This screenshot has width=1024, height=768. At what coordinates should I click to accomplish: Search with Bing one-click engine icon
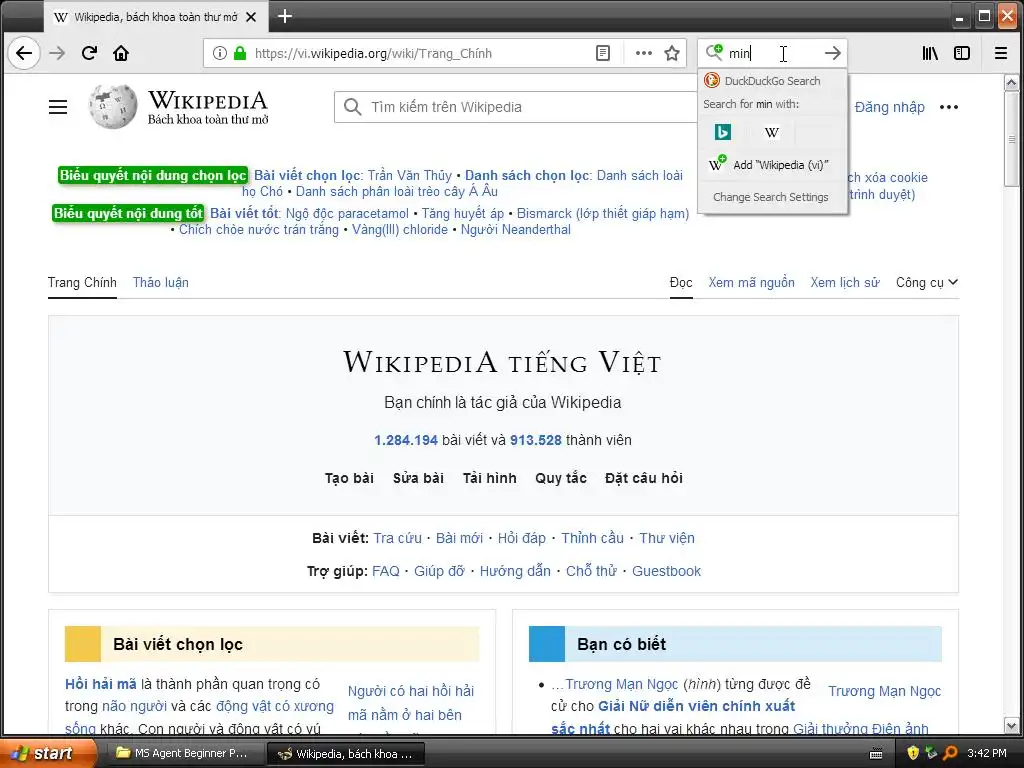point(722,132)
